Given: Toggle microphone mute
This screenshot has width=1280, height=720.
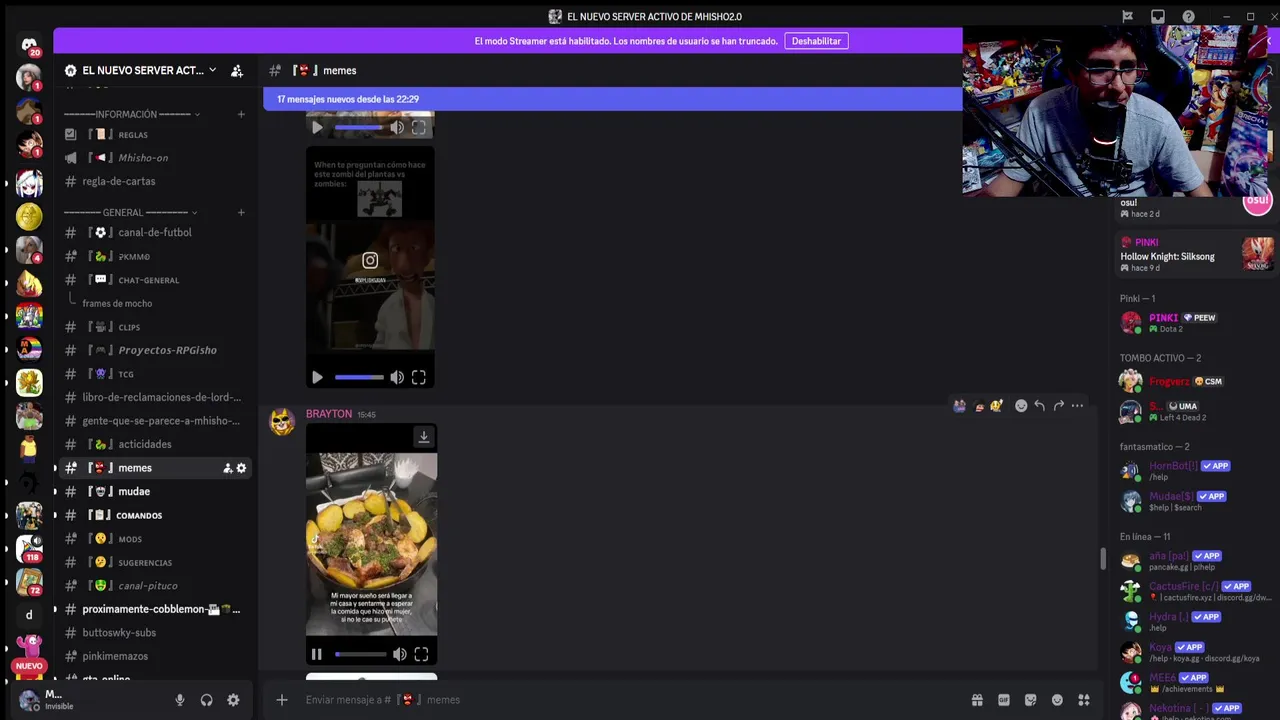Looking at the screenshot, I should tap(180, 700).
